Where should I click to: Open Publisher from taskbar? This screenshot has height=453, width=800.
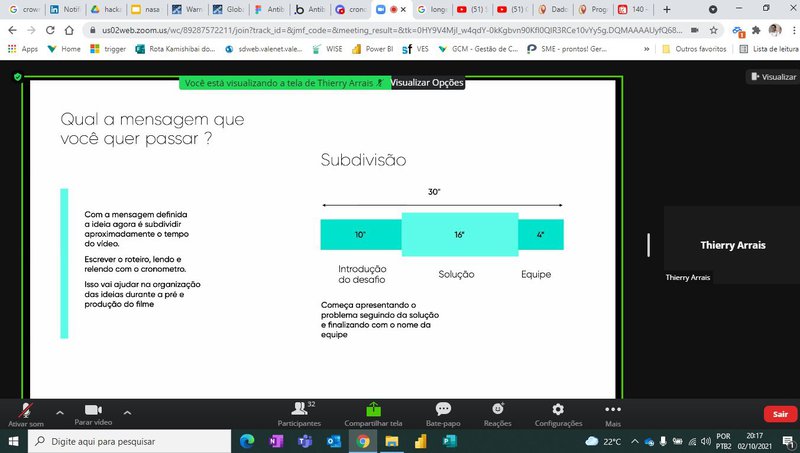click(x=449, y=441)
